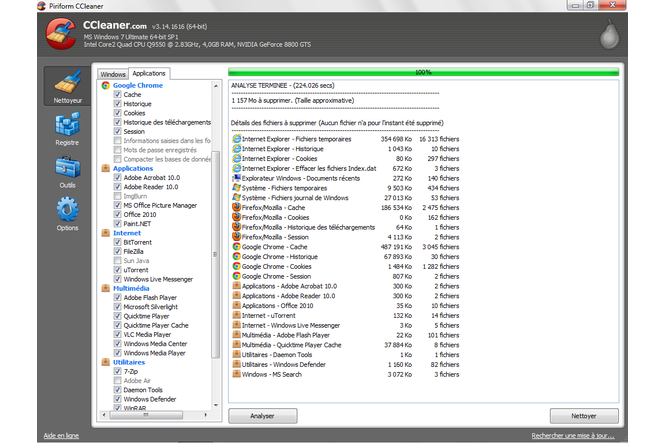Enable the ImgBurn checkbox

[118, 196]
